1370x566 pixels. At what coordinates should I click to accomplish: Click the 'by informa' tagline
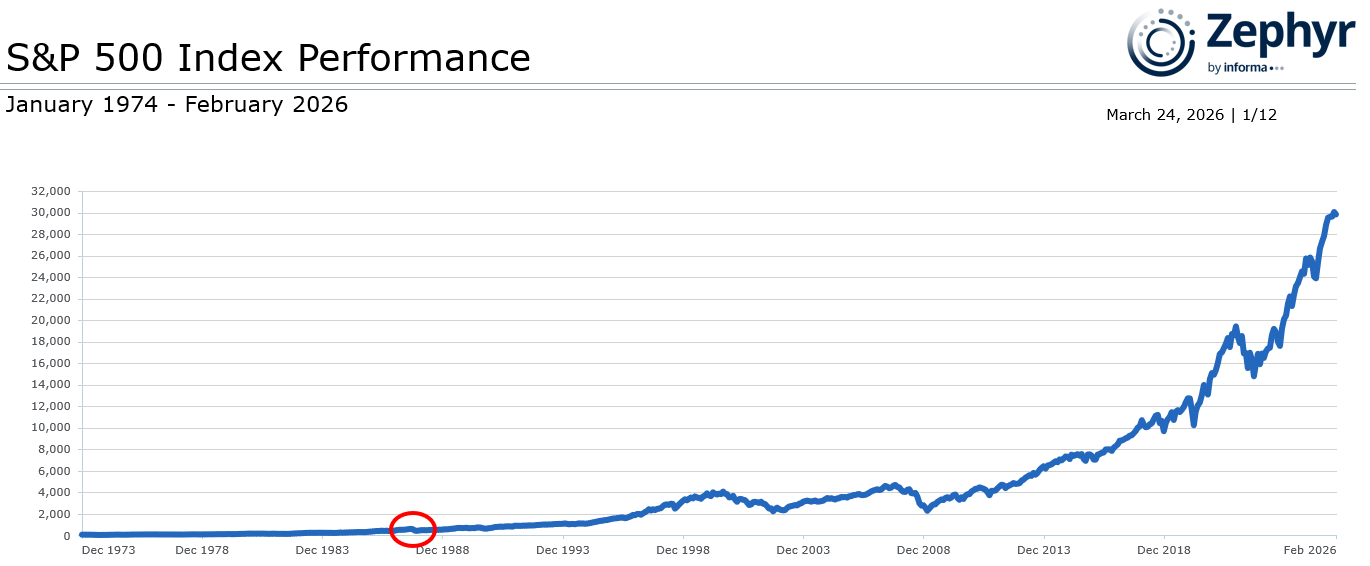(1244, 68)
